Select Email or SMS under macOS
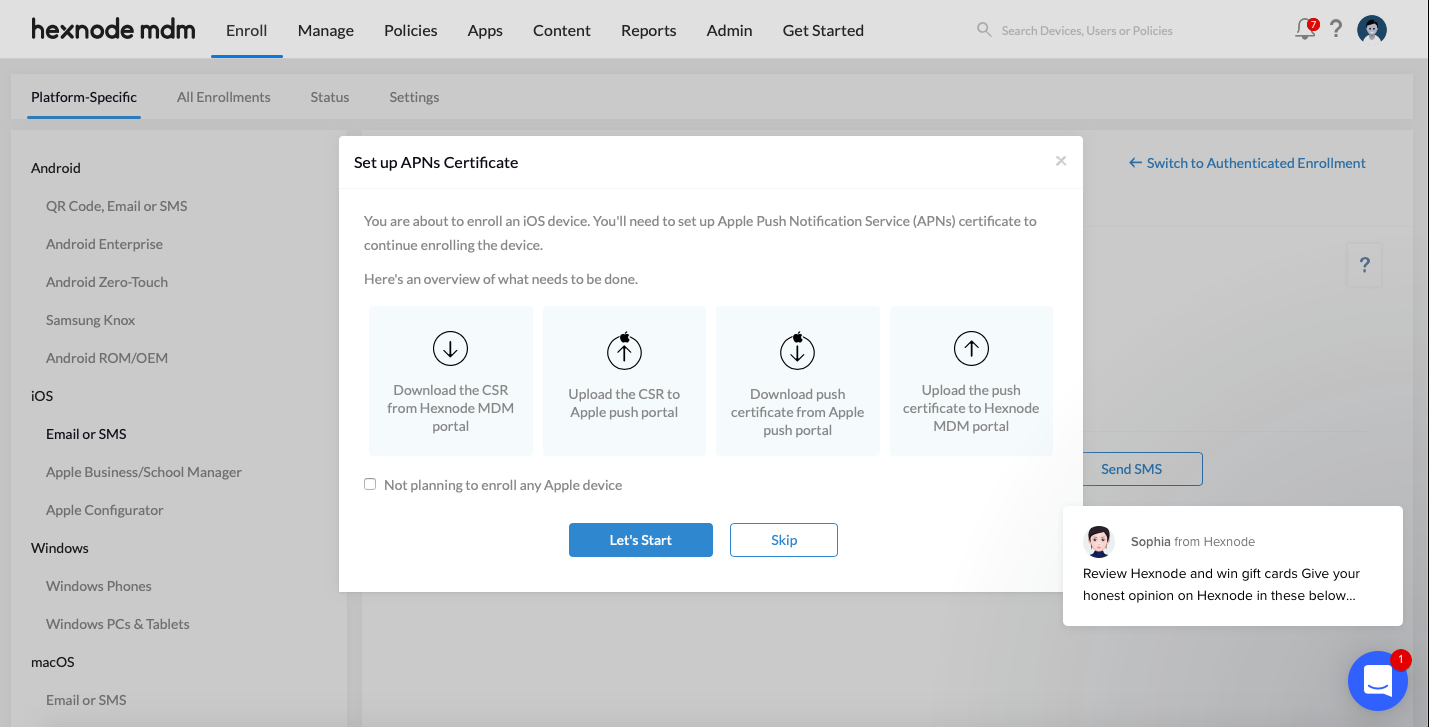The width and height of the screenshot is (1429, 727). point(86,700)
